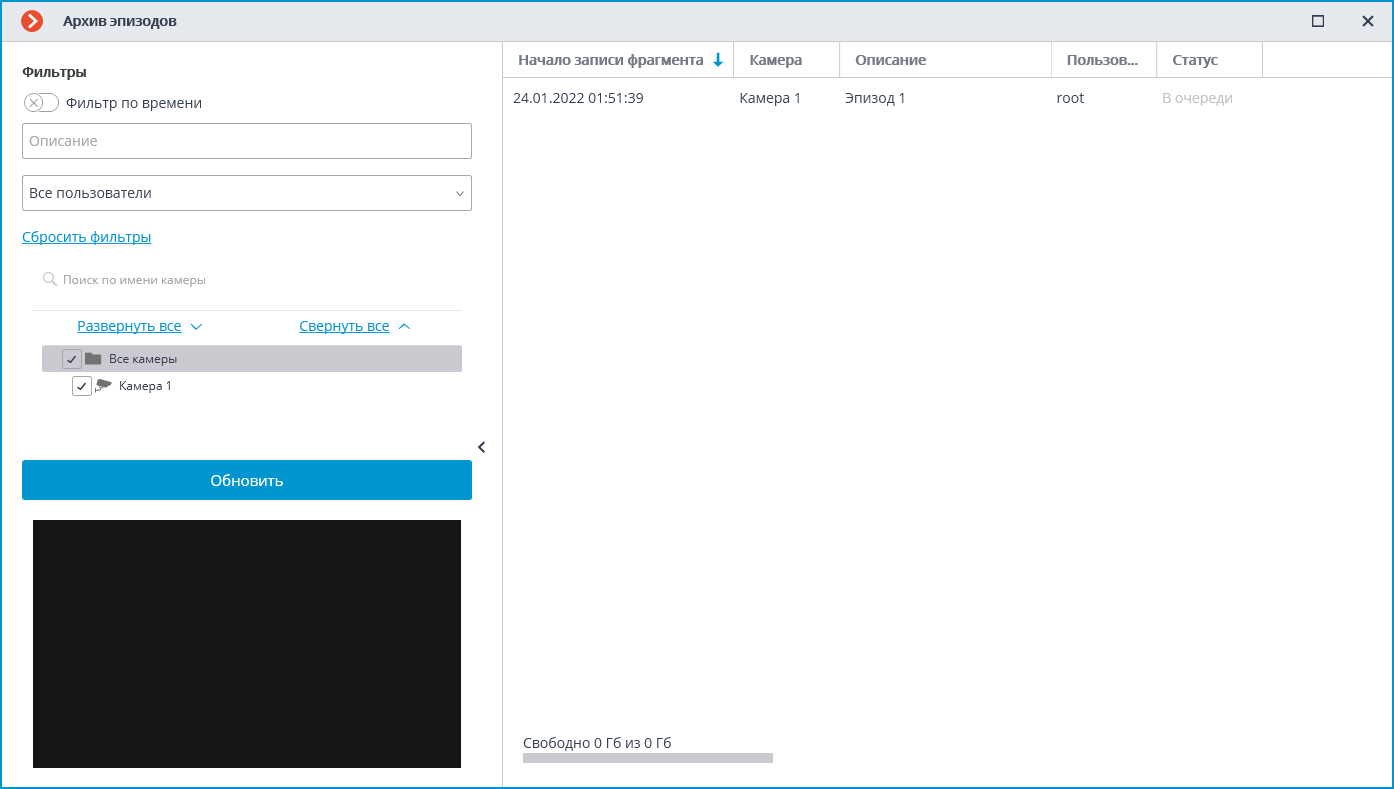Uncheck the Все камеры checkbox

(72, 359)
